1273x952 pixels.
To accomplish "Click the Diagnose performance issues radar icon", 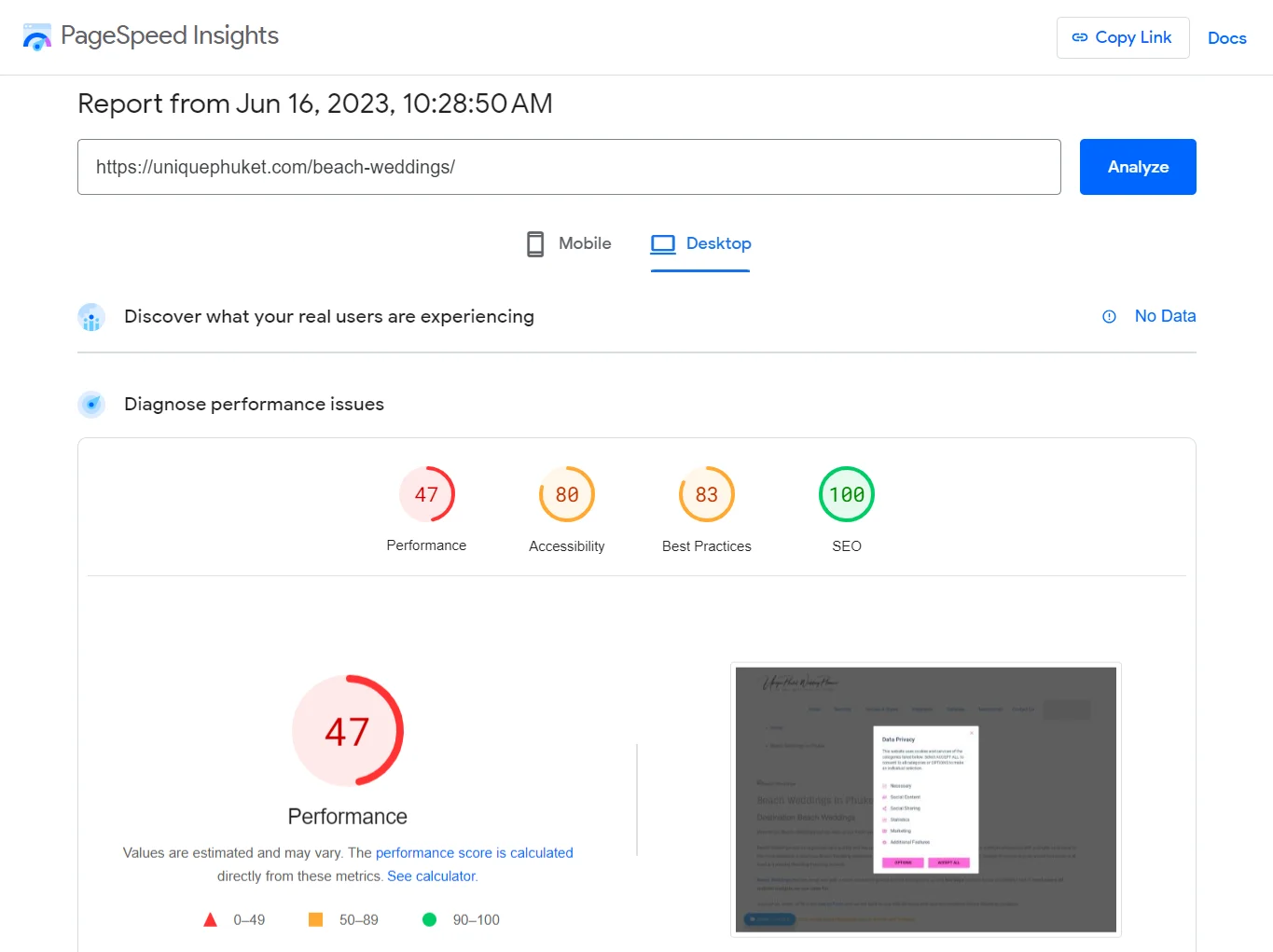I will (x=91, y=405).
